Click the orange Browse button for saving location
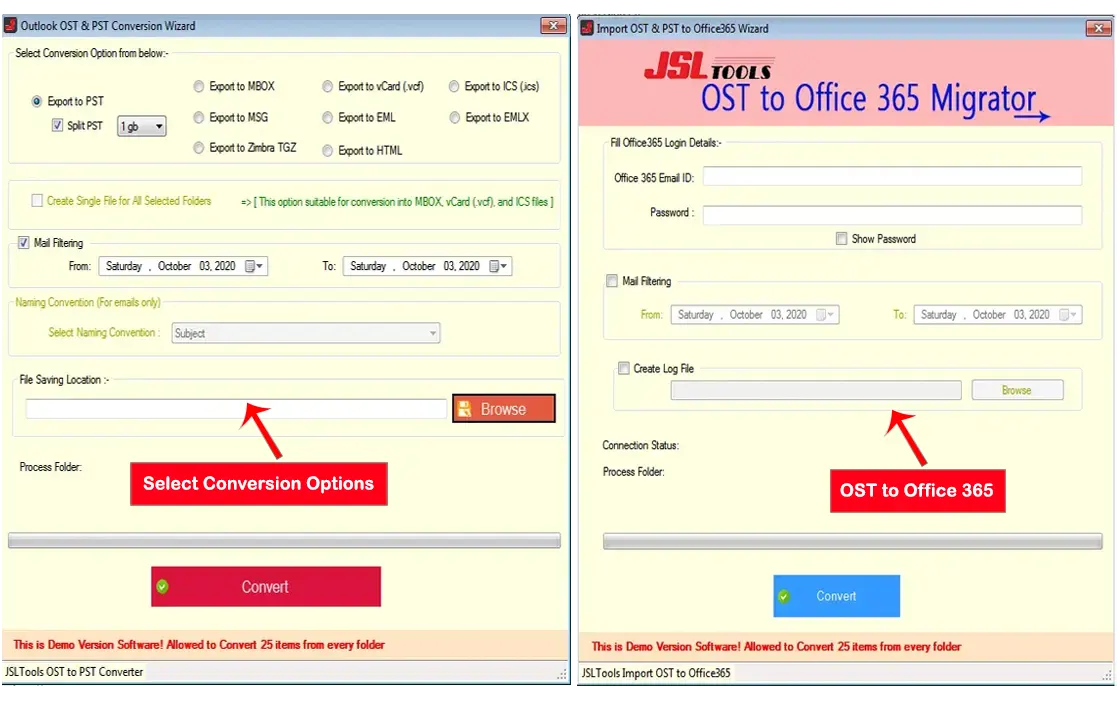 [503, 408]
